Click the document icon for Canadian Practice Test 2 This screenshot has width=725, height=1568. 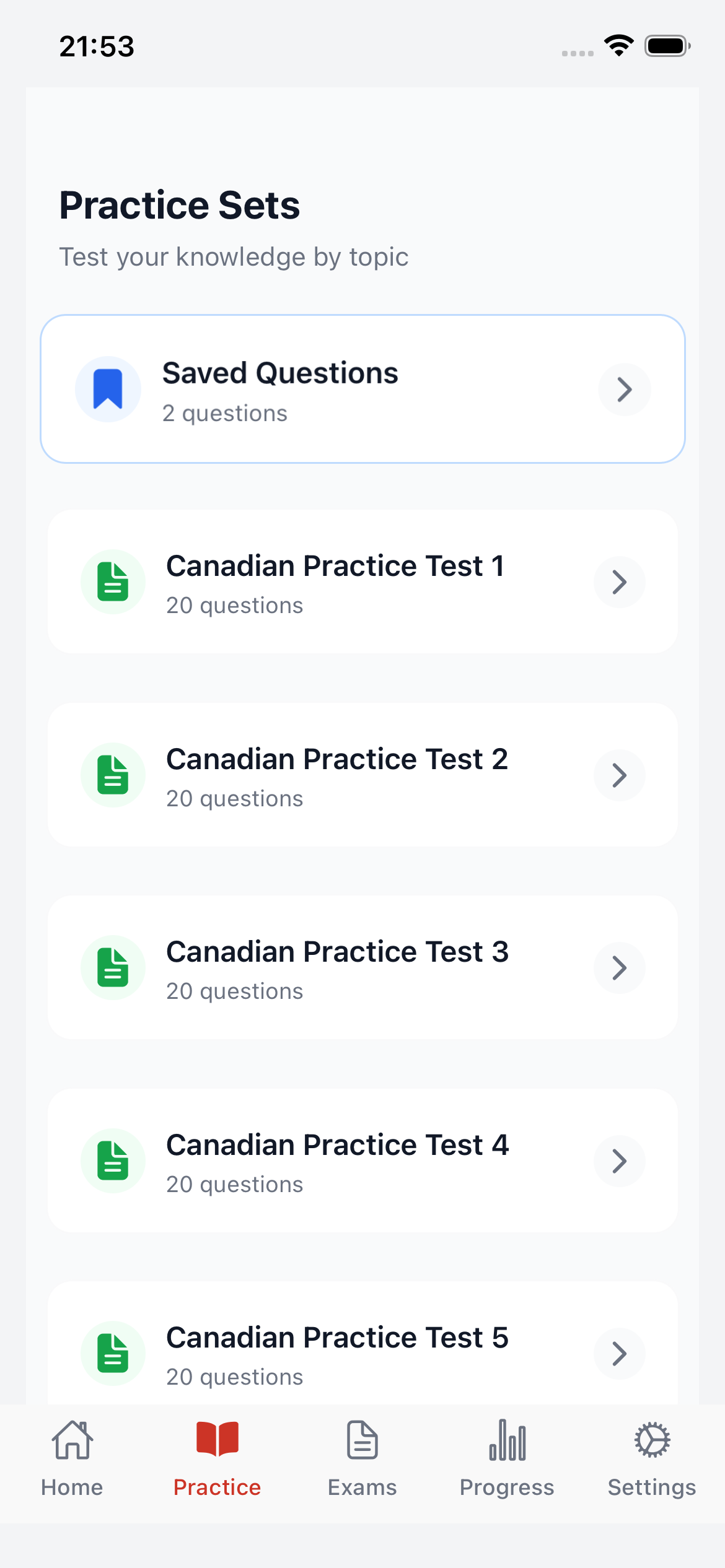pos(113,775)
